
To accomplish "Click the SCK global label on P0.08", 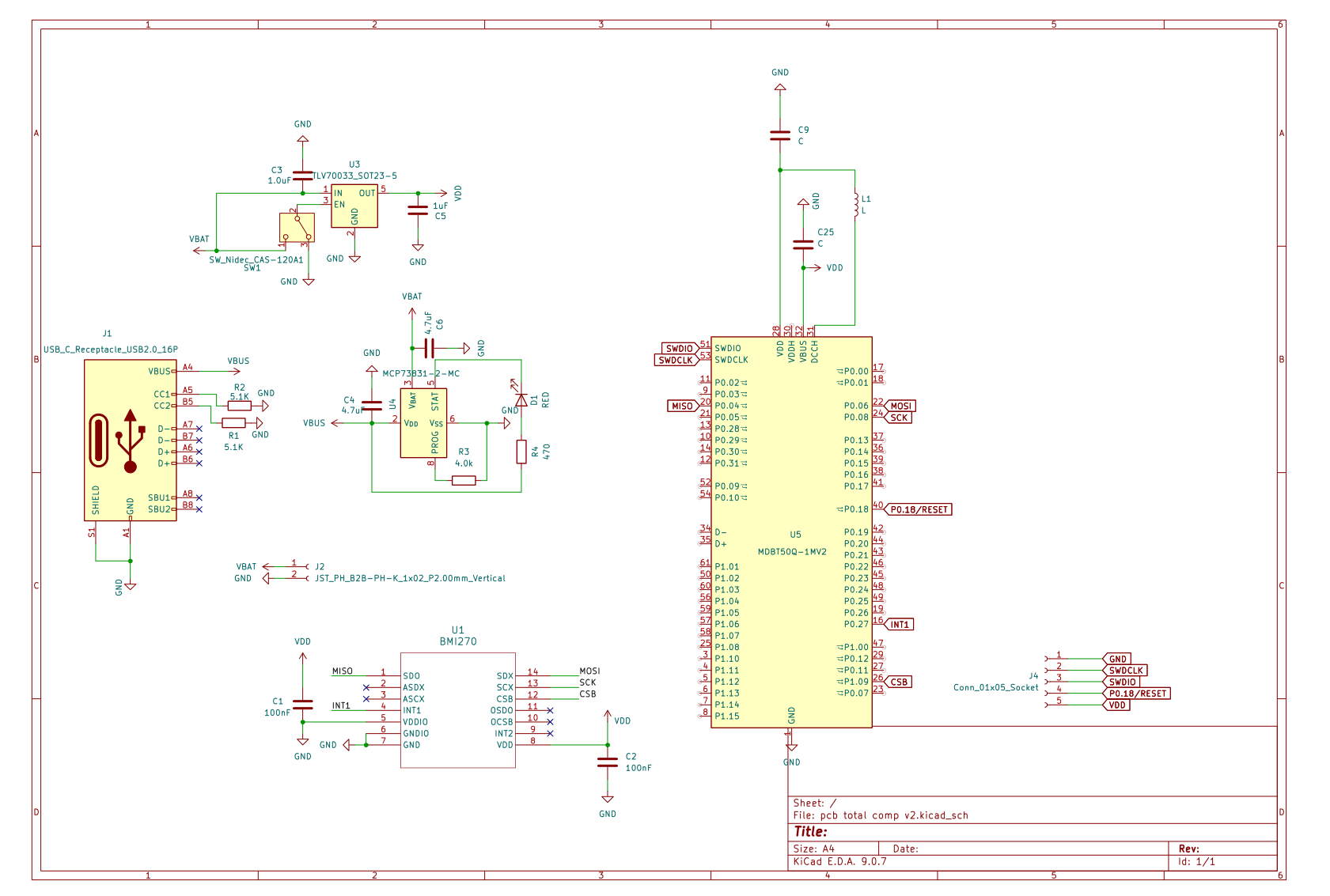I will 898,418.
